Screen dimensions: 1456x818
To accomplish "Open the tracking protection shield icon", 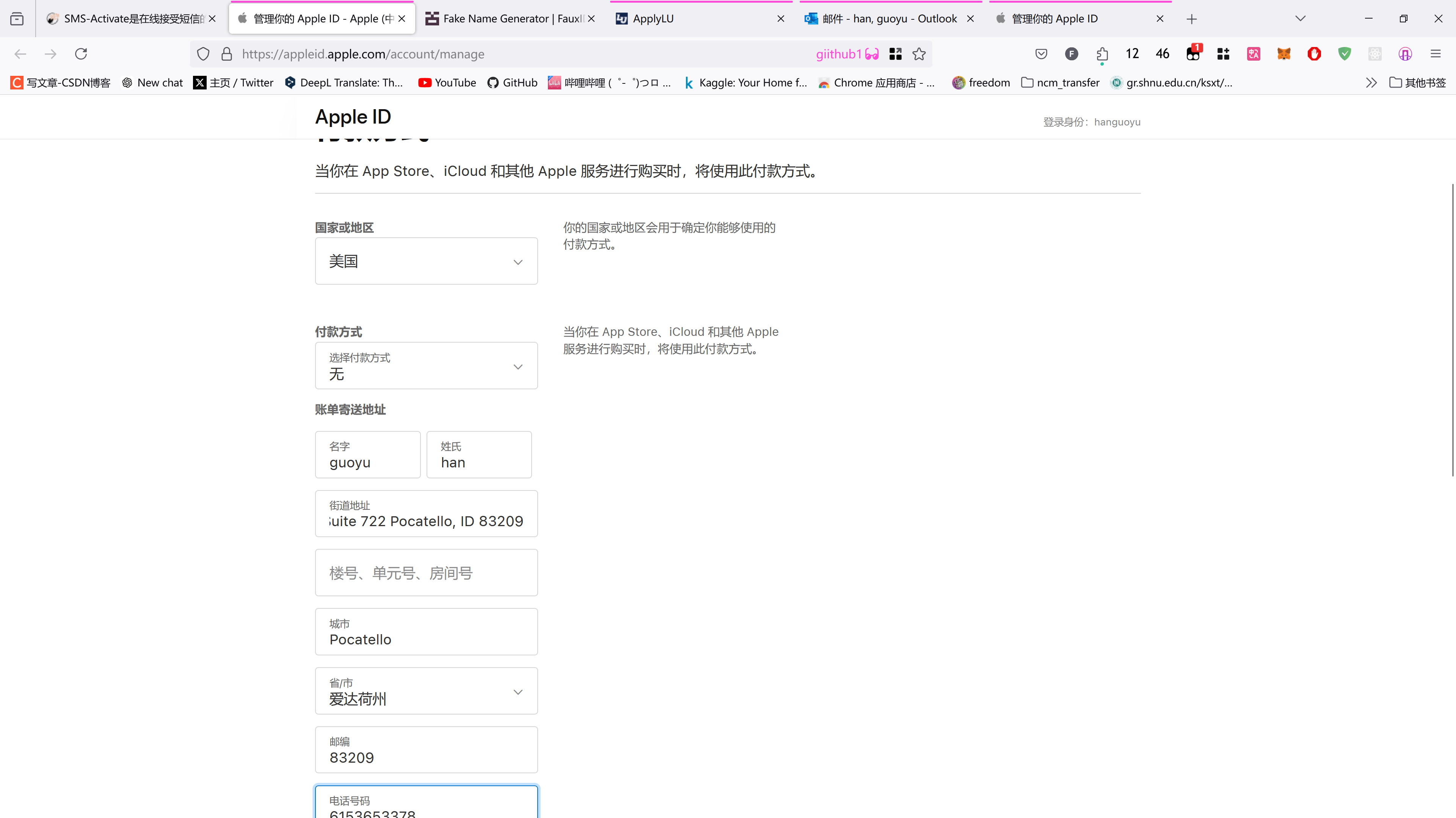I will tap(203, 54).
